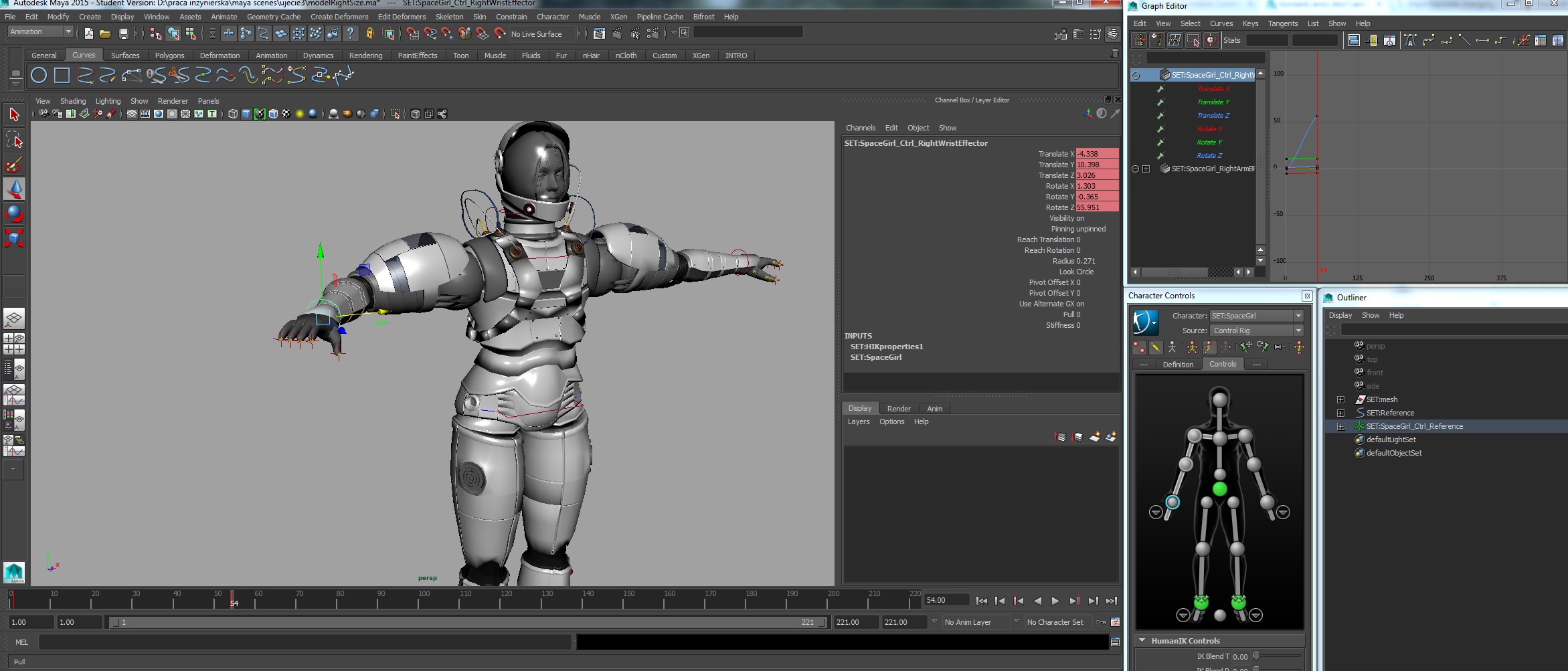1568x671 pixels.
Task: Activate the Paint Selection brush tool
Action: click(14, 164)
